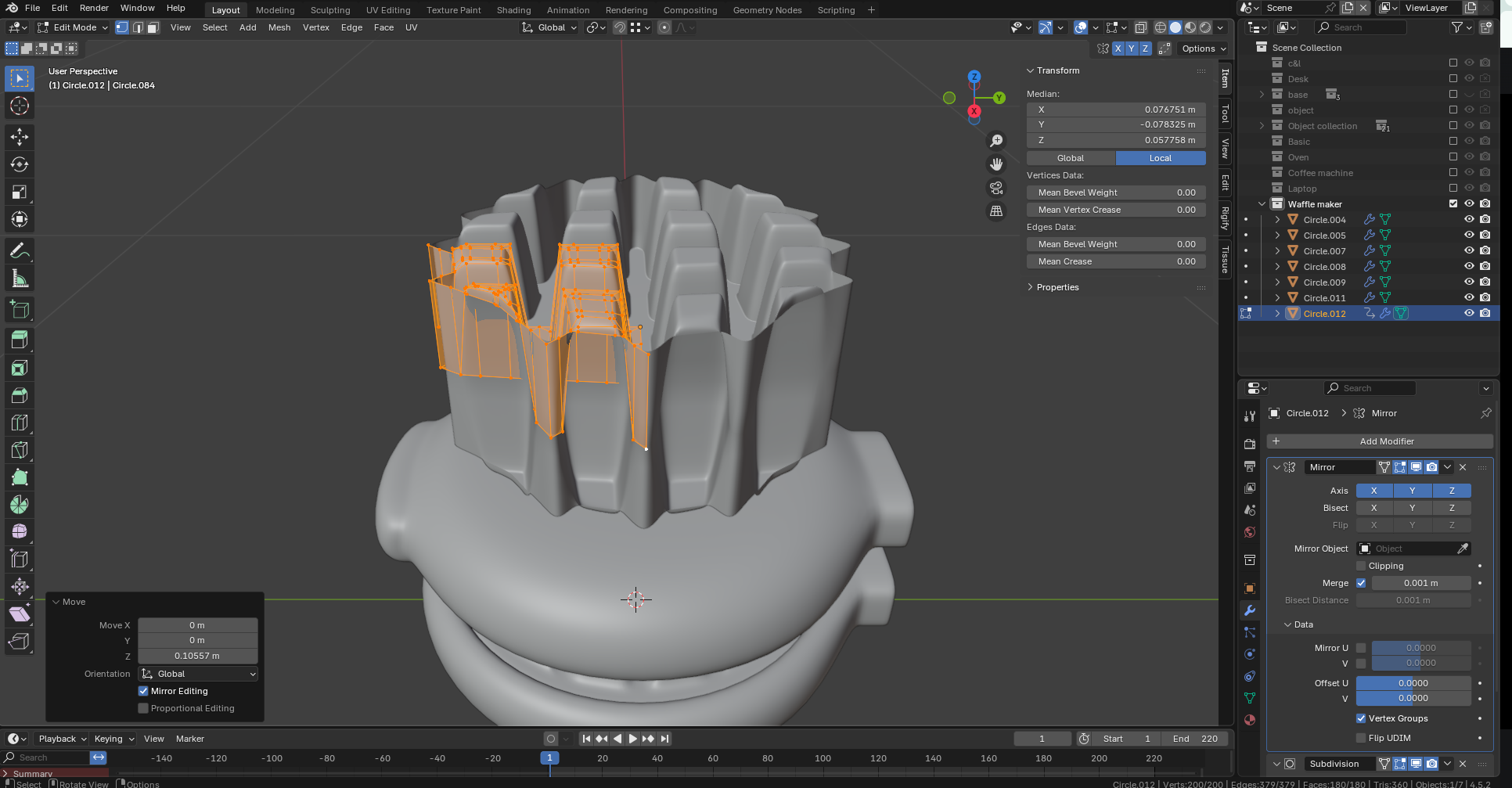
Task: Click the 3D Cursor tool
Action: click(20, 106)
